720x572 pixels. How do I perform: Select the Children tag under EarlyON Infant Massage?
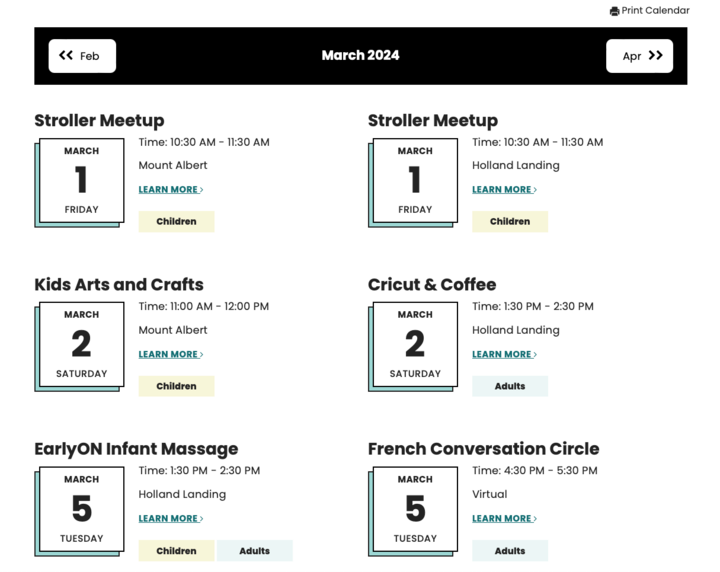tap(176, 551)
